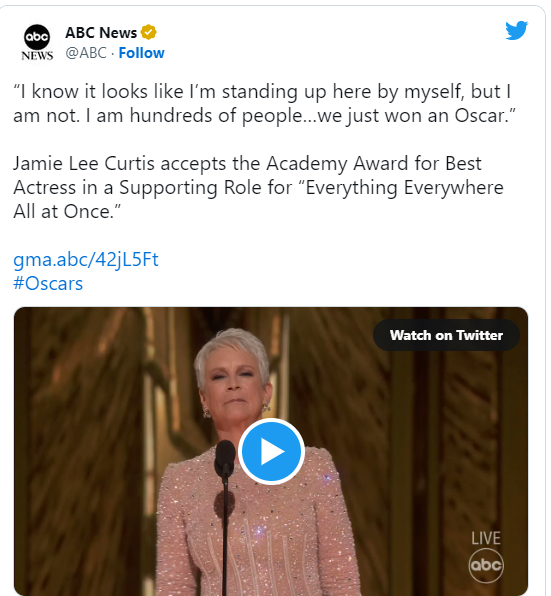Viewport: 551px width, 596px height.
Task: Click the Jamie Lee Curtis name text
Action: [84, 164]
